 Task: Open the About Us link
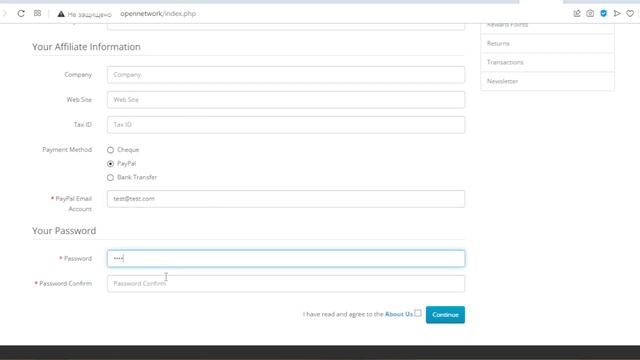pos(399,314)
